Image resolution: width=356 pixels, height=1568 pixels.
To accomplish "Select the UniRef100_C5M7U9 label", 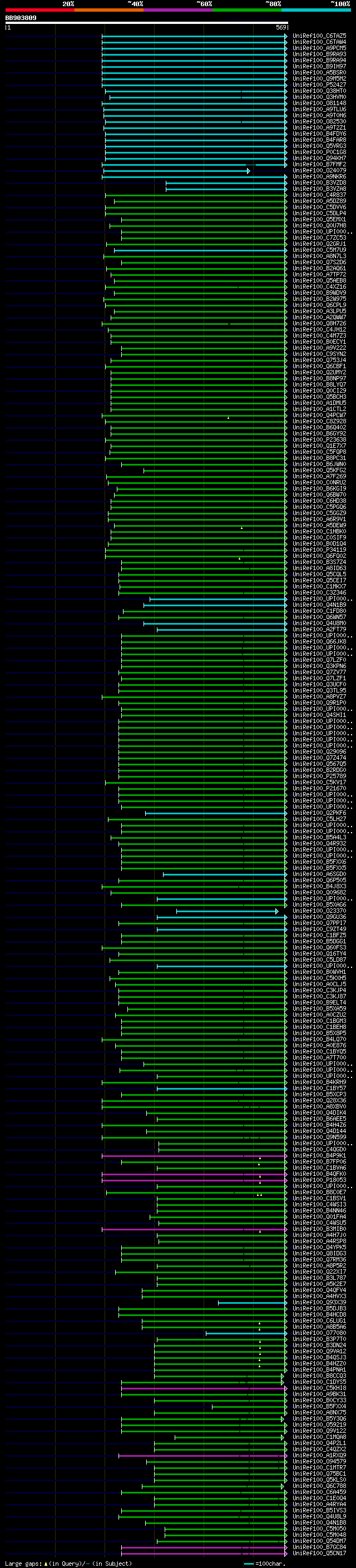I will point(319,250).
